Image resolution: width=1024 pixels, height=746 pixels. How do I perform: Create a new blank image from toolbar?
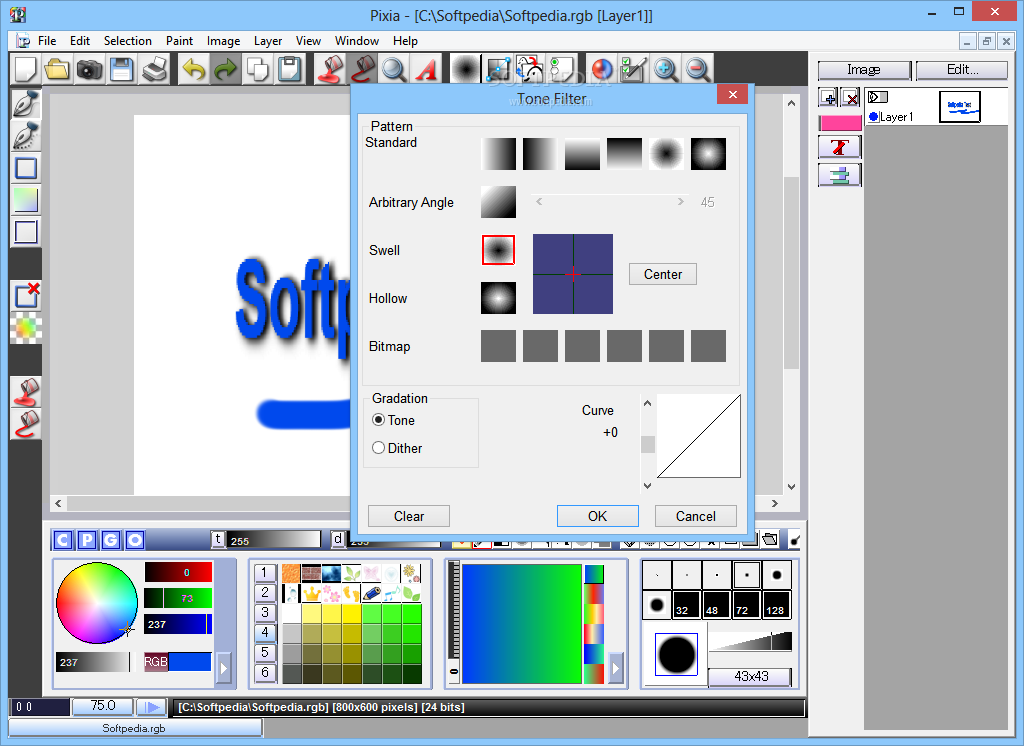pos(26,69)
